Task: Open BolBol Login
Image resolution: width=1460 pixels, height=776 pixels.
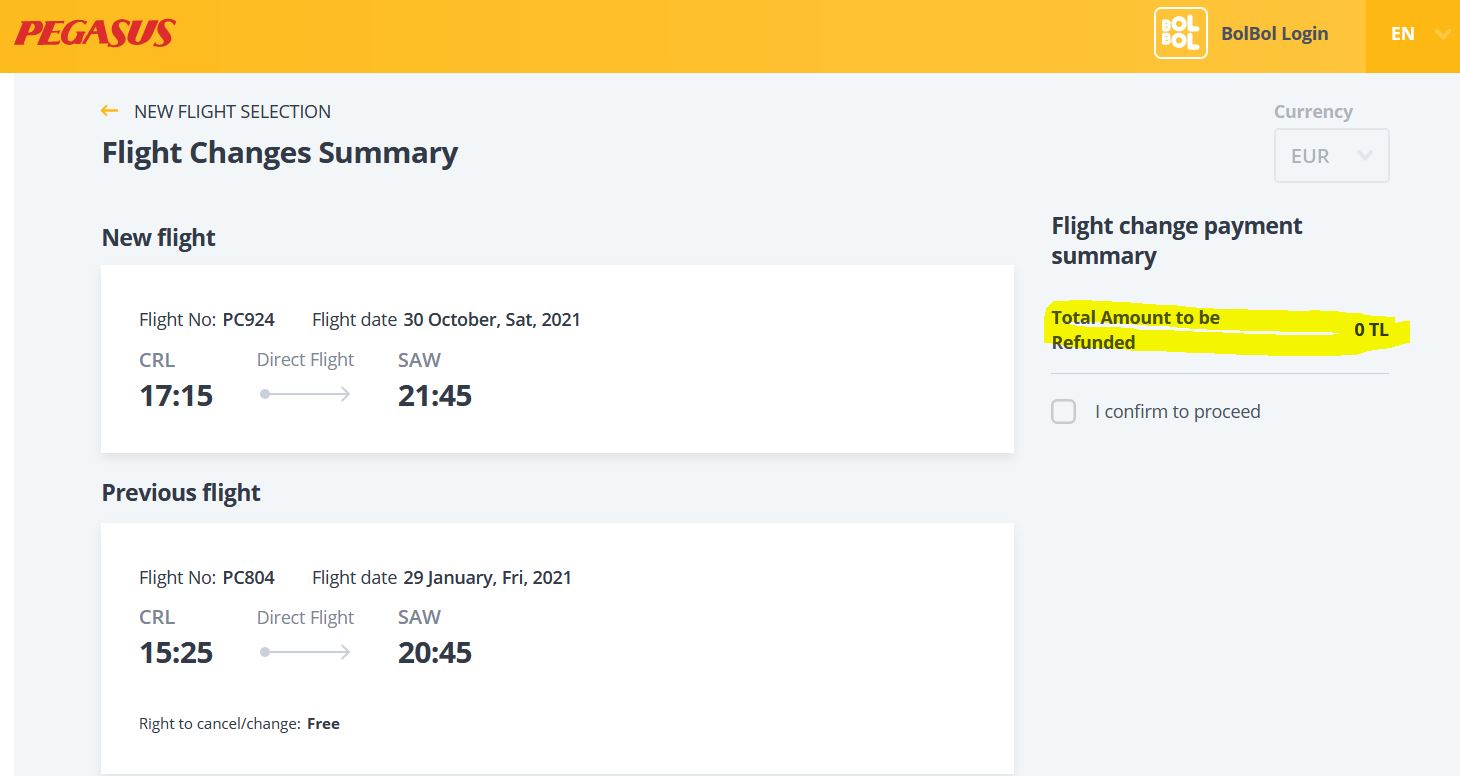Action: tap(1274, 33)
